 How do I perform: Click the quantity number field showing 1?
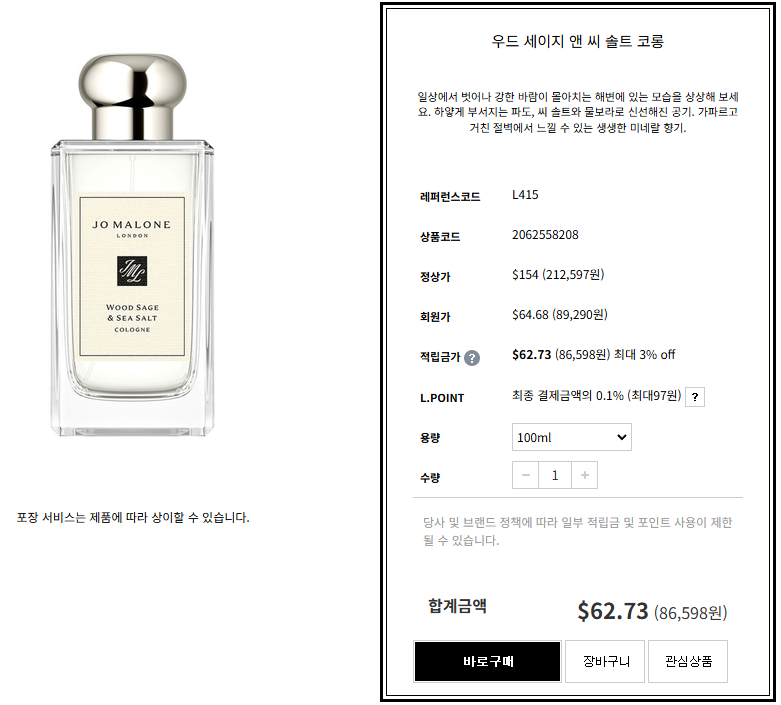click(555, 475)
